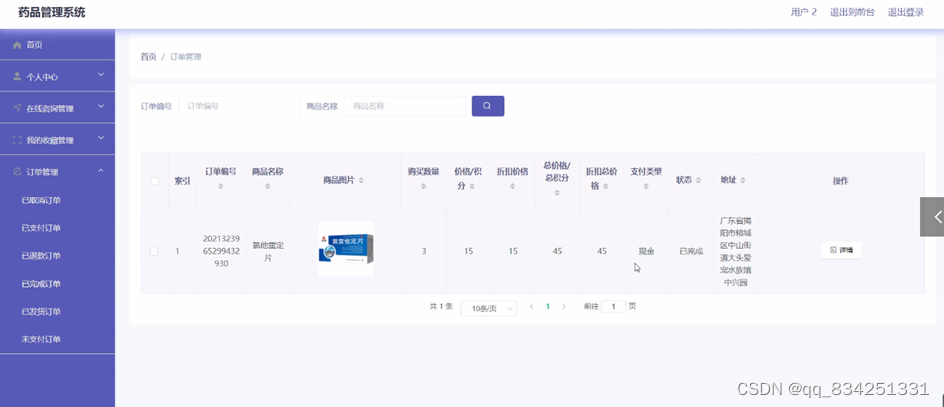The image size is (944, 407).
Task: Click the 共 1 条 total count
Action: click(x=441, y=306)
